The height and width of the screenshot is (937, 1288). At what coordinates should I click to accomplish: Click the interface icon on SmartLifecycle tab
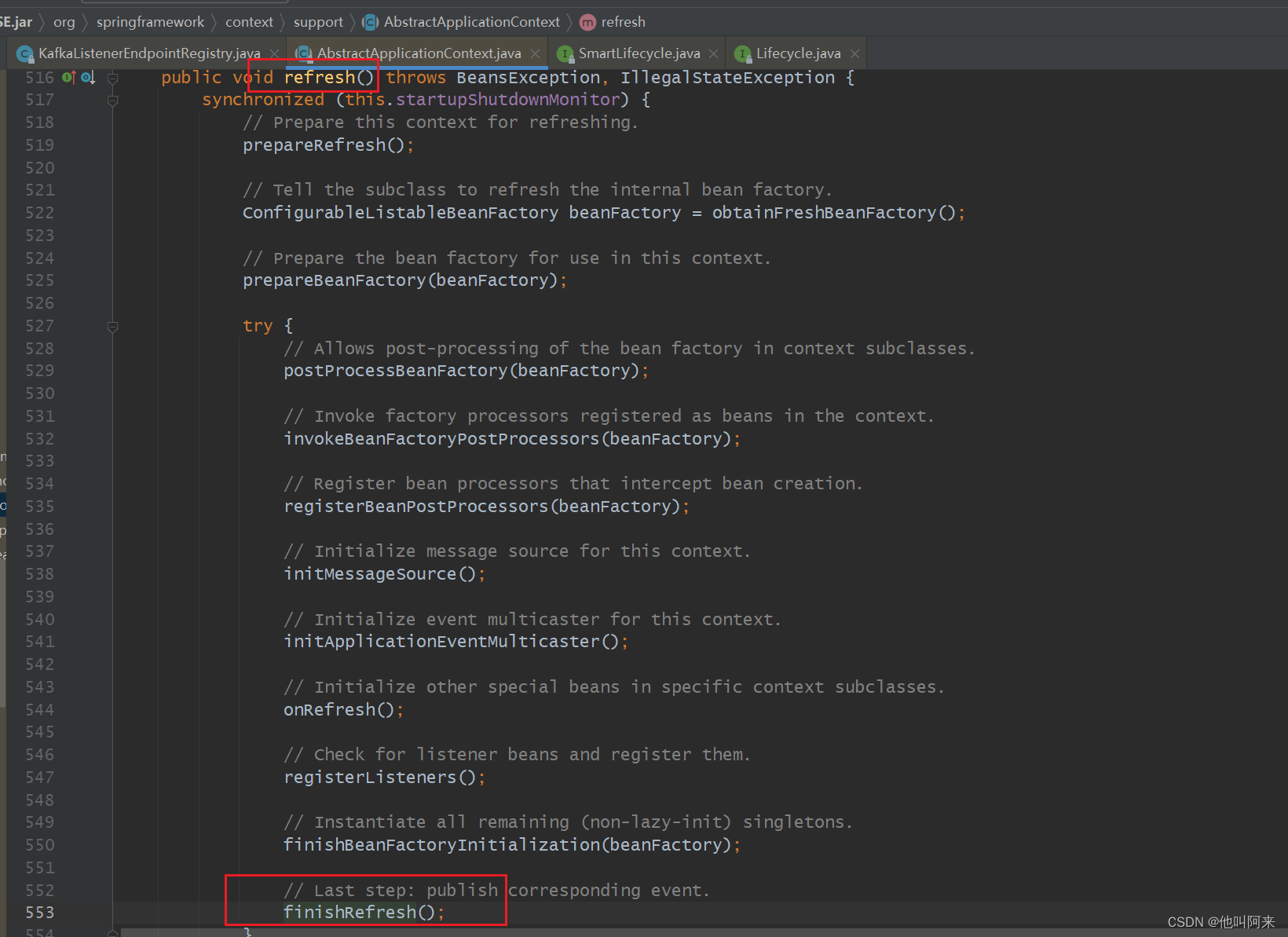tap(565, 53)
